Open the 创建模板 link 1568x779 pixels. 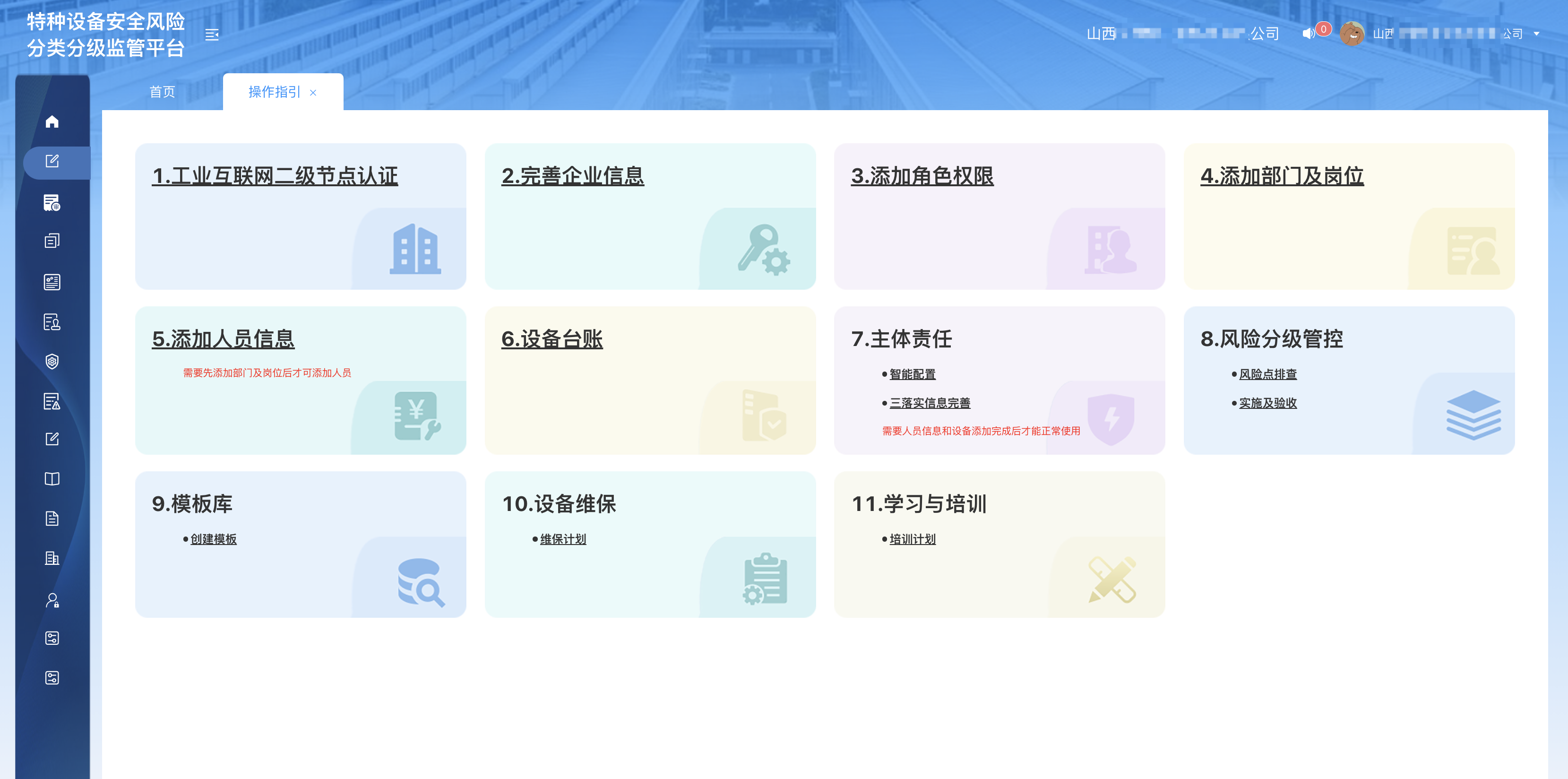pos(214,539)
